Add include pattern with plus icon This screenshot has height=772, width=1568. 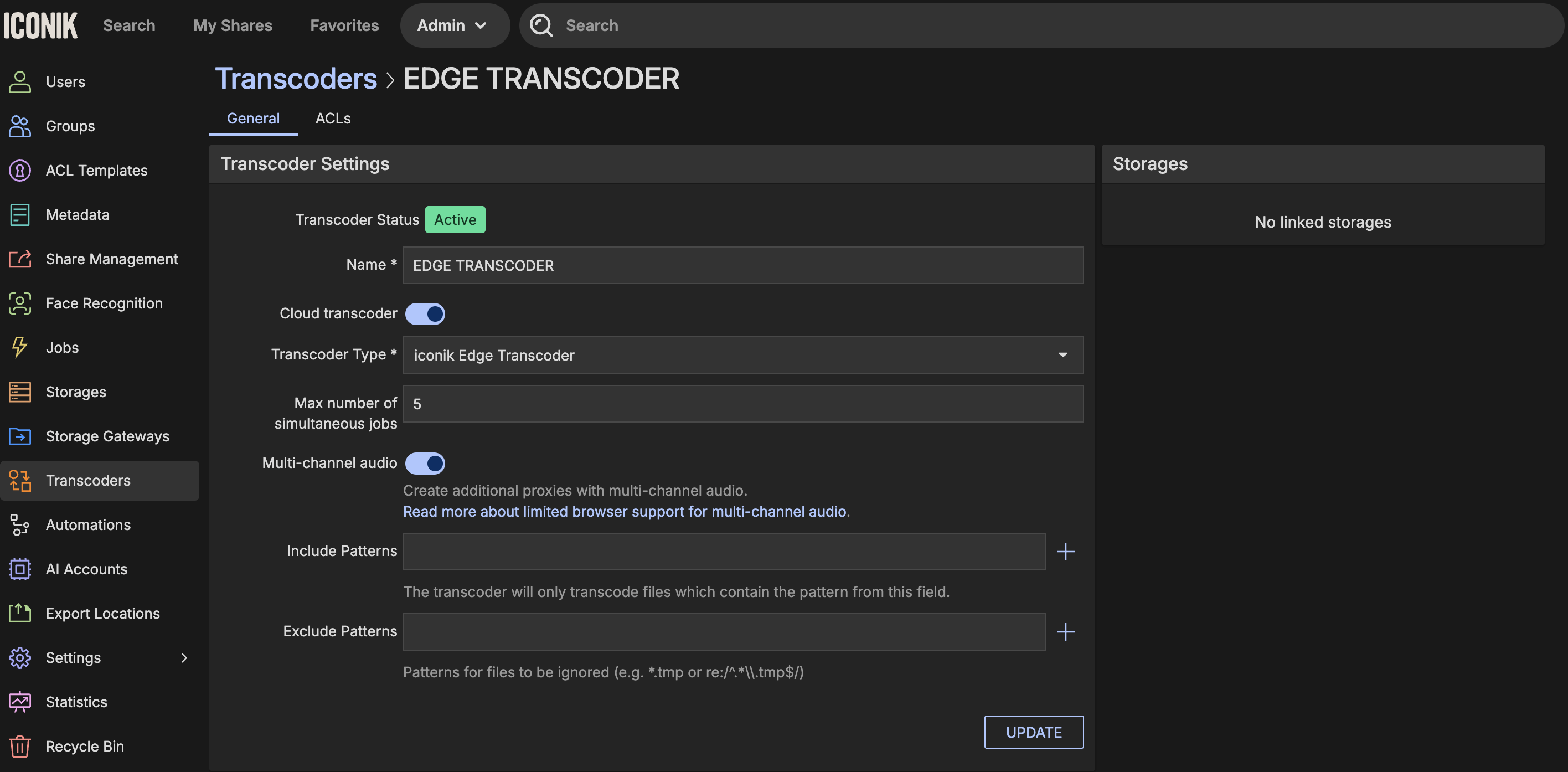1065,552
